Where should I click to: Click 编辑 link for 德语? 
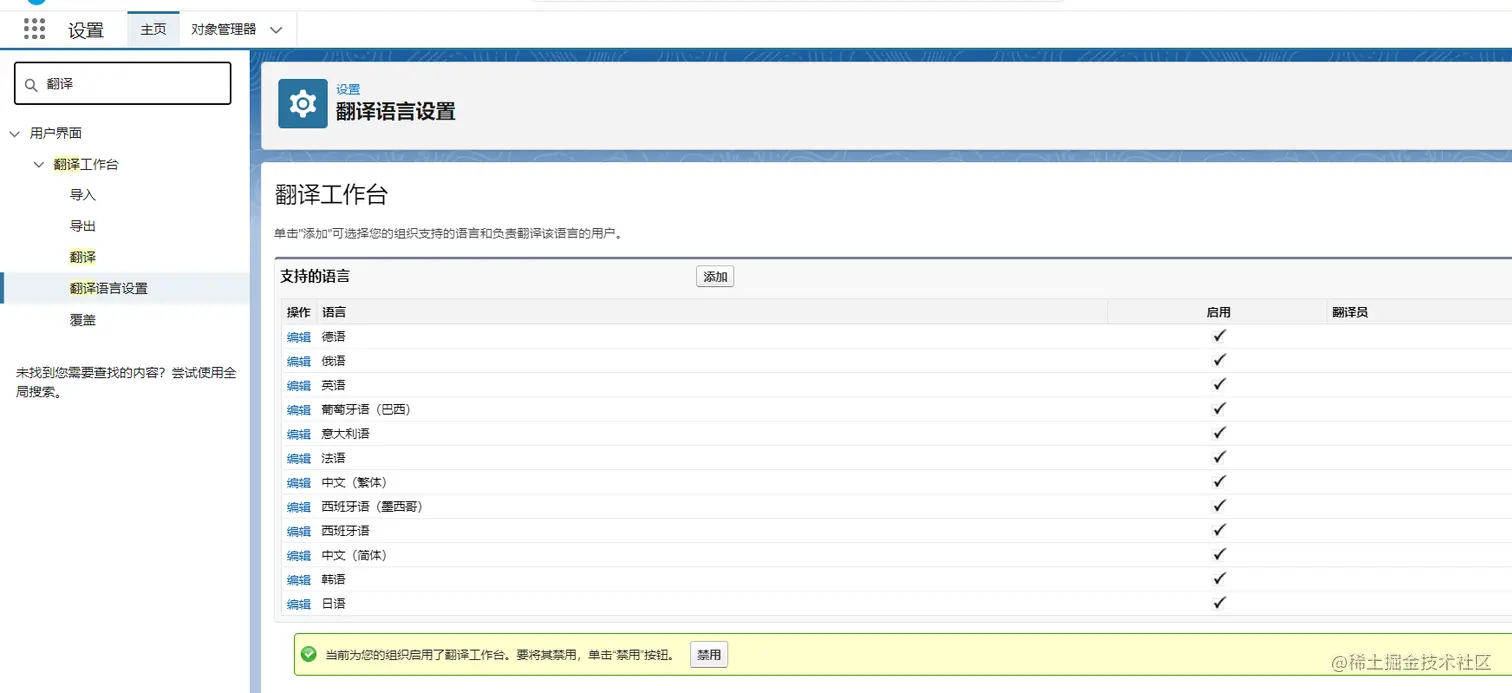coord(299,337)
